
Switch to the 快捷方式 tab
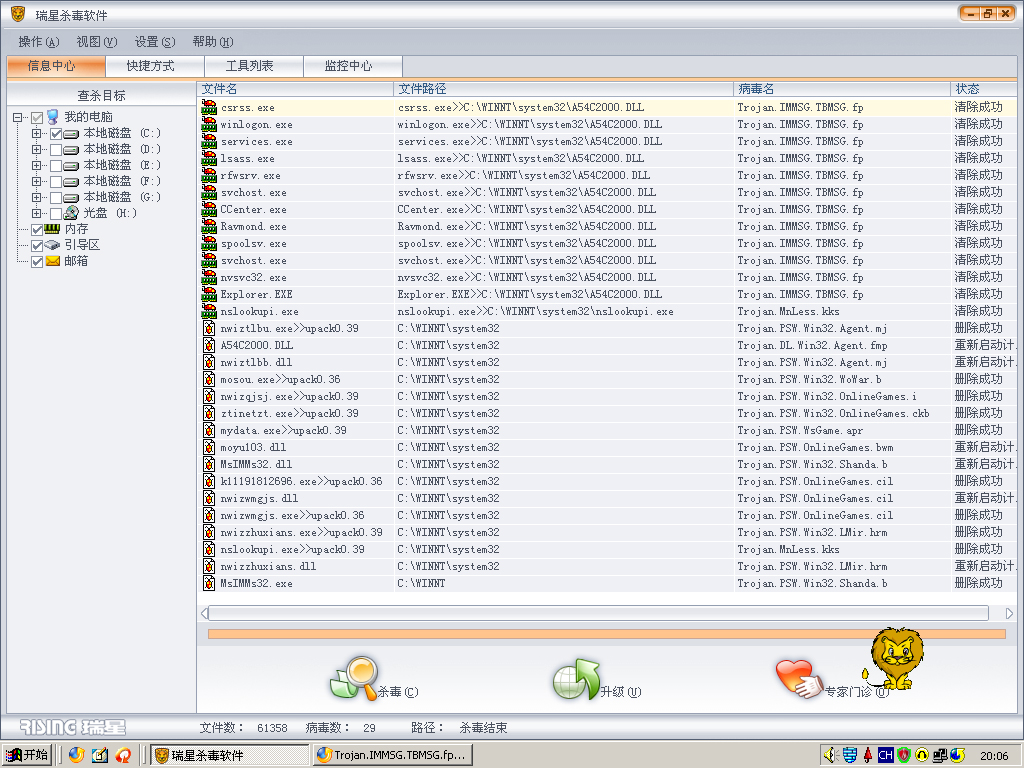(x=155, y=66)
